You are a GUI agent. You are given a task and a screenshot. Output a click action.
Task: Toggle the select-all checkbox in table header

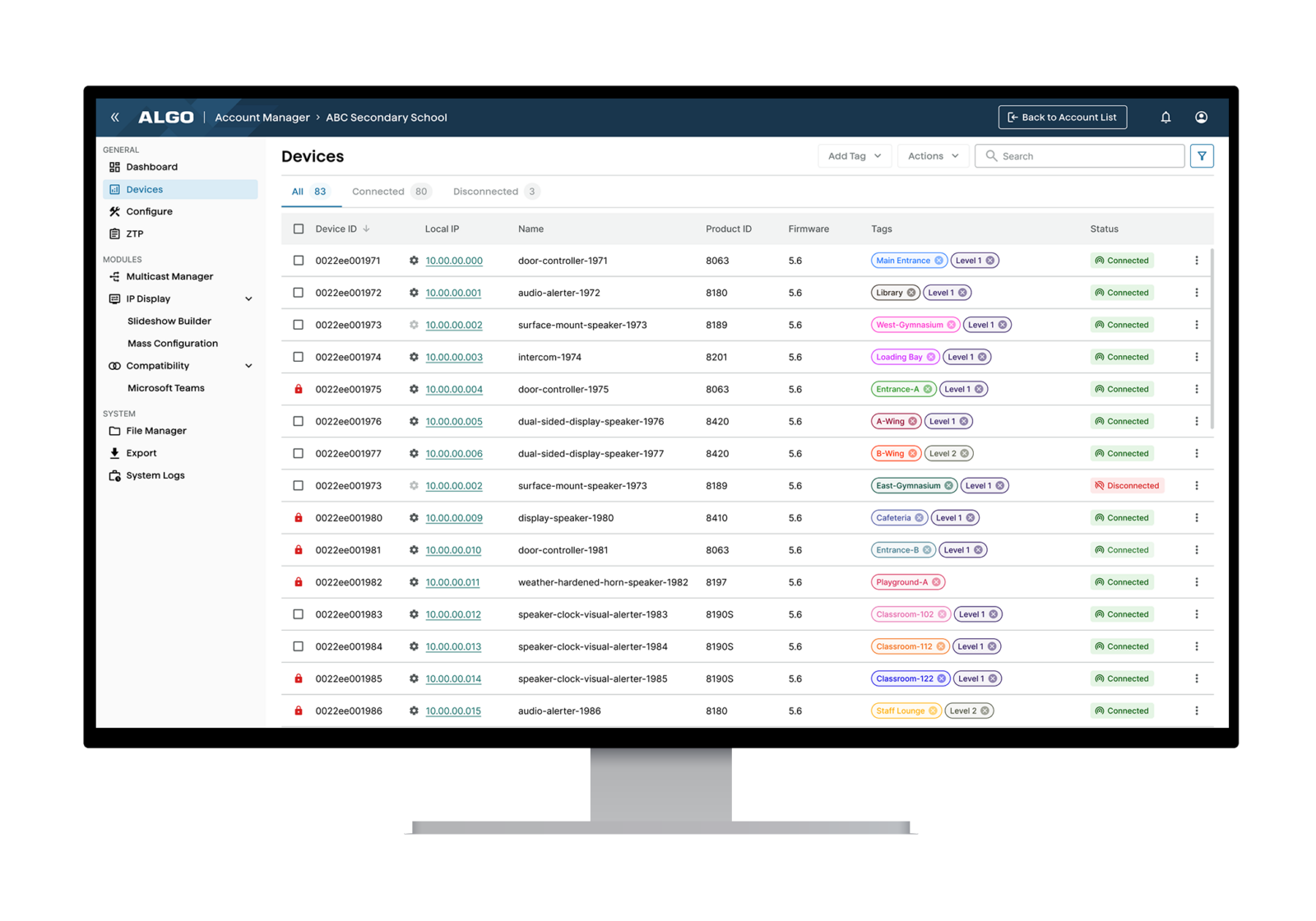(299, 229)
